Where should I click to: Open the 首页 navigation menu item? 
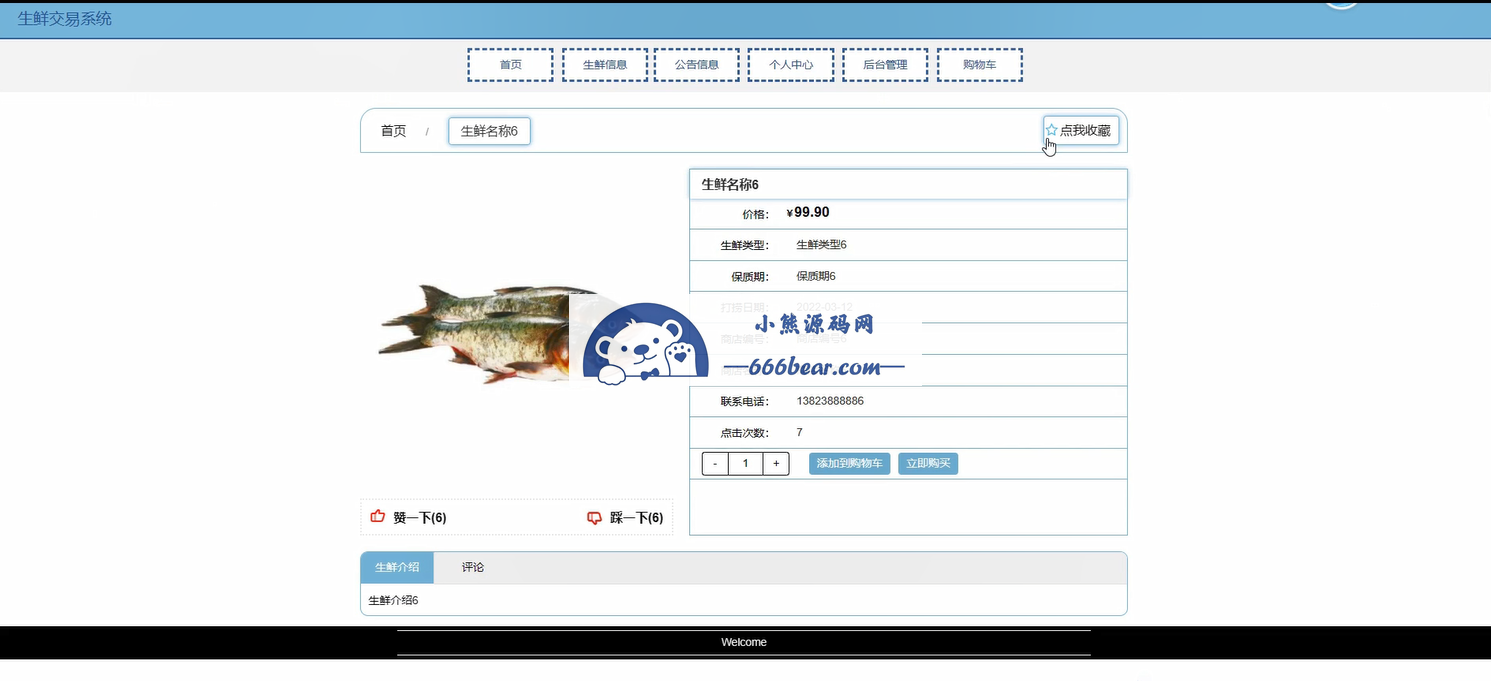[x=510, y=65]
